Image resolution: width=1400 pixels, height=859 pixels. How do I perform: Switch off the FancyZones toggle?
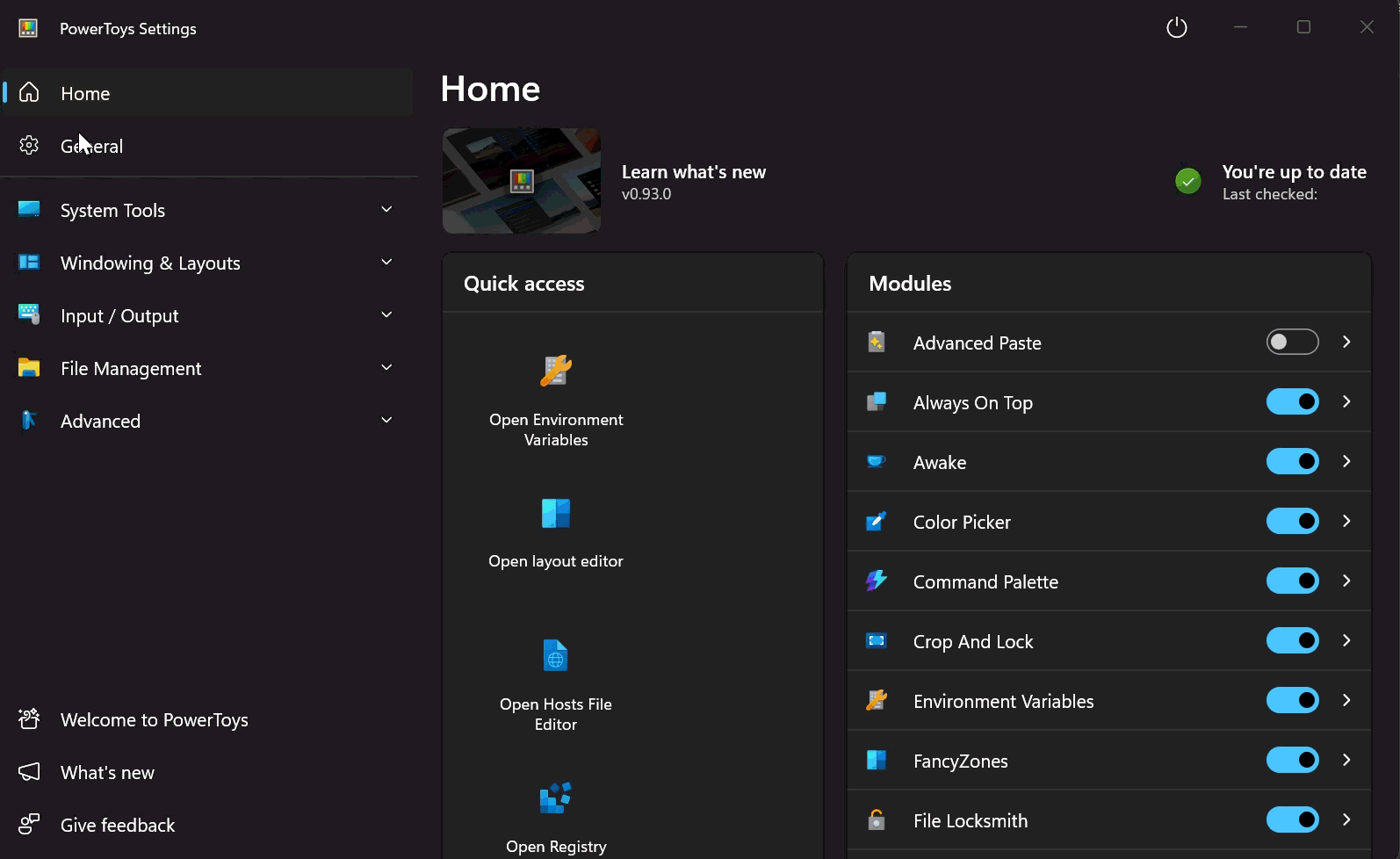(1293, 760)
